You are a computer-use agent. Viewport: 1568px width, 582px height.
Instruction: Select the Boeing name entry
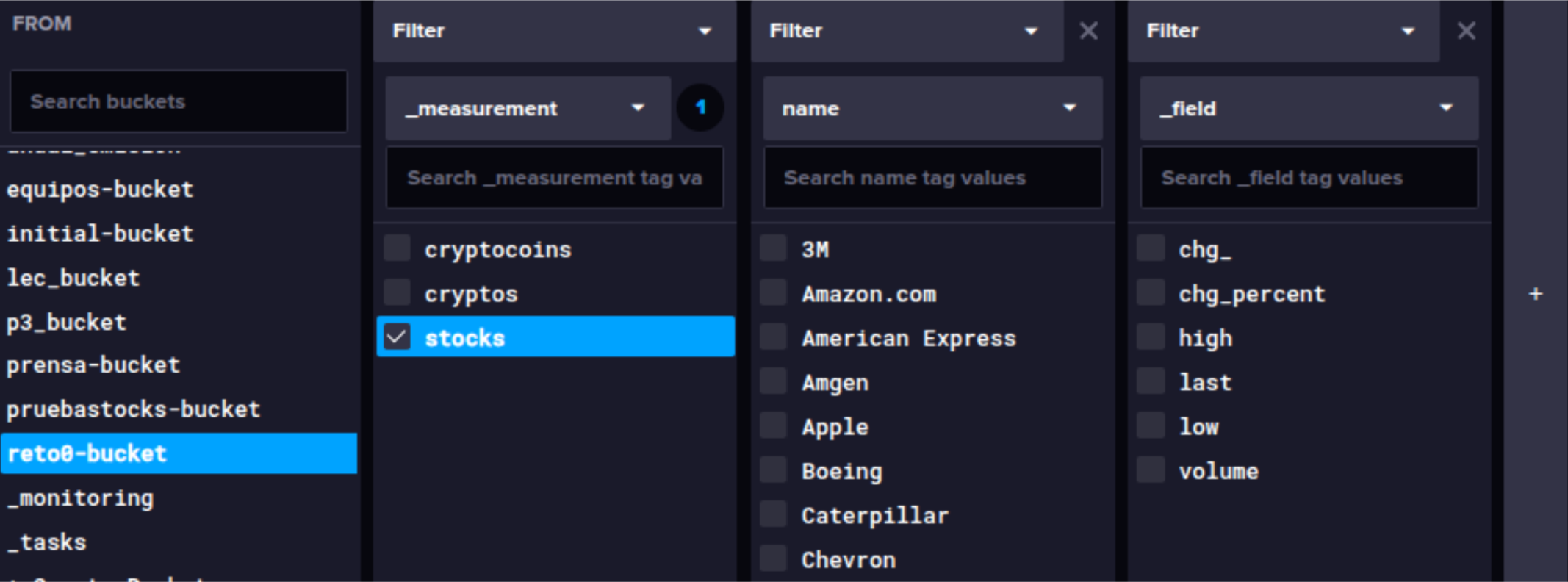click(x=842, y=471)
